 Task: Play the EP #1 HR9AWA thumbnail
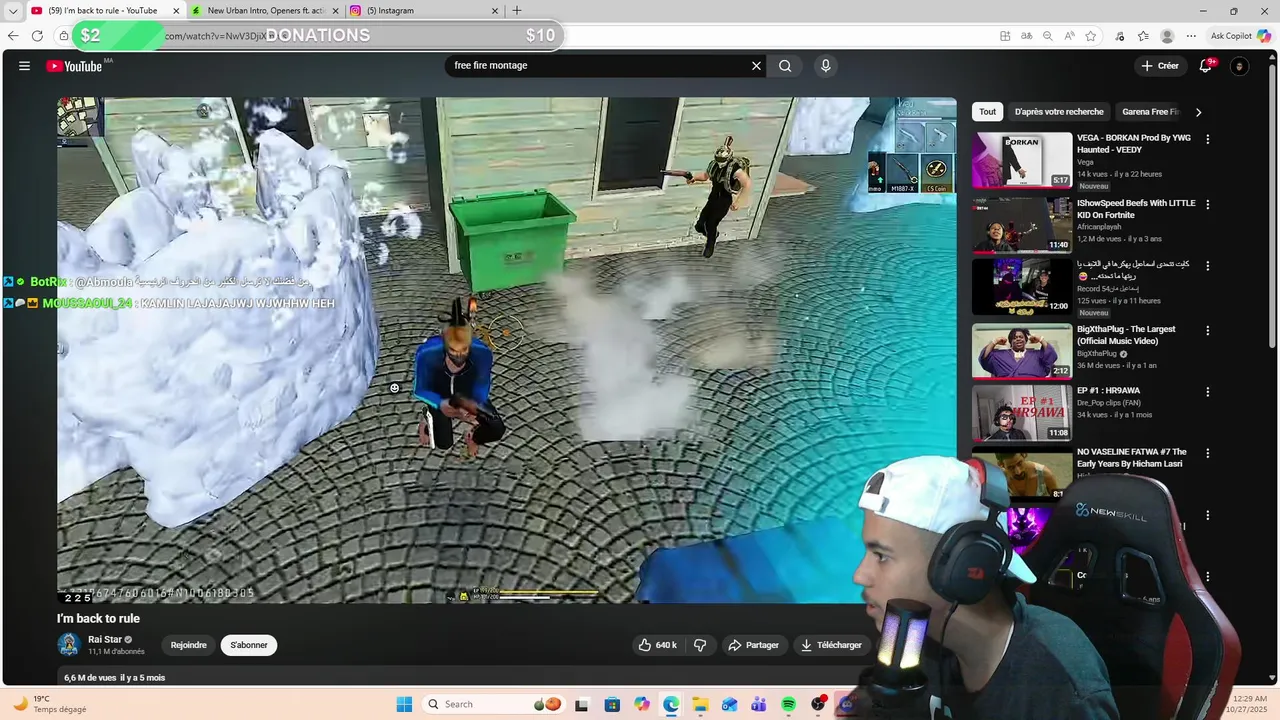[x=1022, y=412]
